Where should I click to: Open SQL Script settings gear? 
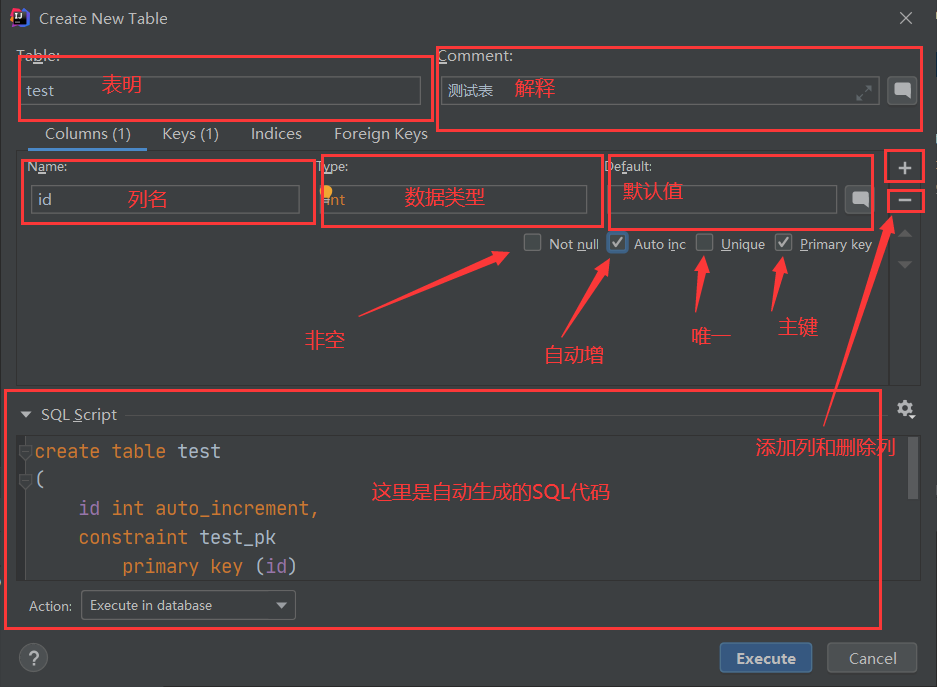[x=905, y=409]
